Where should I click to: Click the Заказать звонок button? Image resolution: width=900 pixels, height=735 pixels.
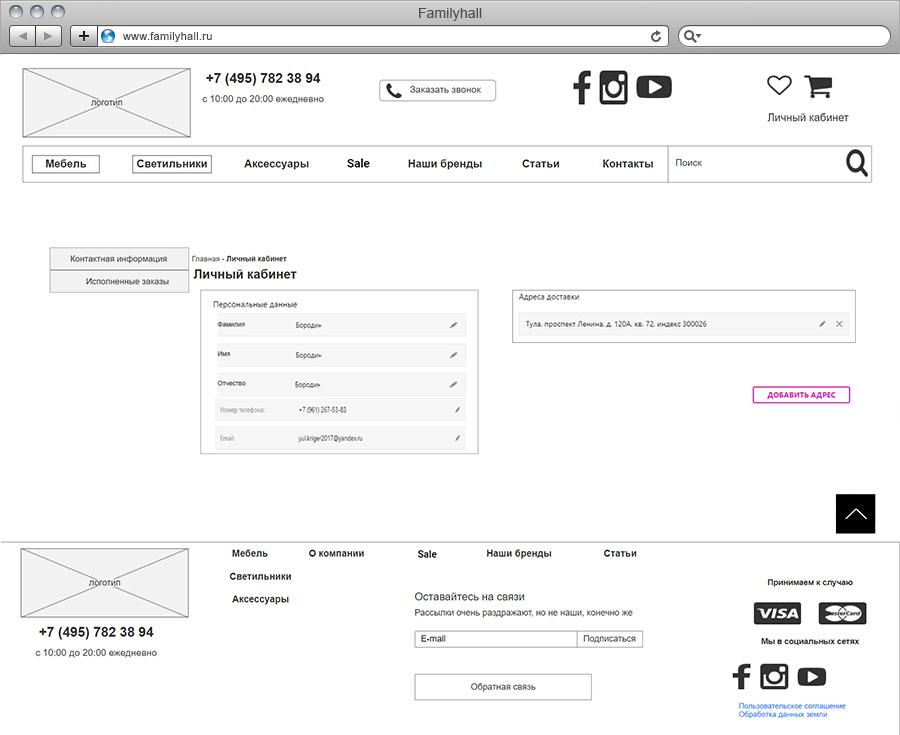pyautogui.click(x=437, y=90)
